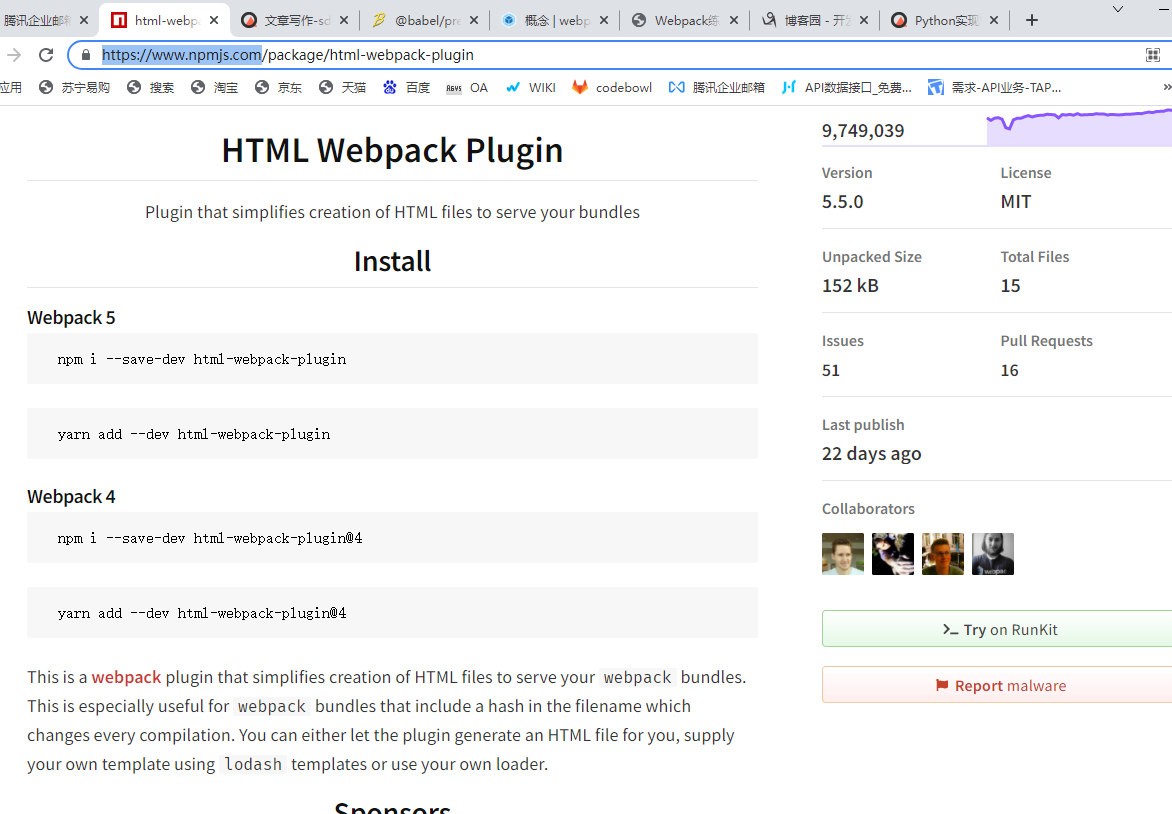The height and width of the screenshot is (814, 1172).
Task: Open the 百度 bookmark
Action: (407, 87)
